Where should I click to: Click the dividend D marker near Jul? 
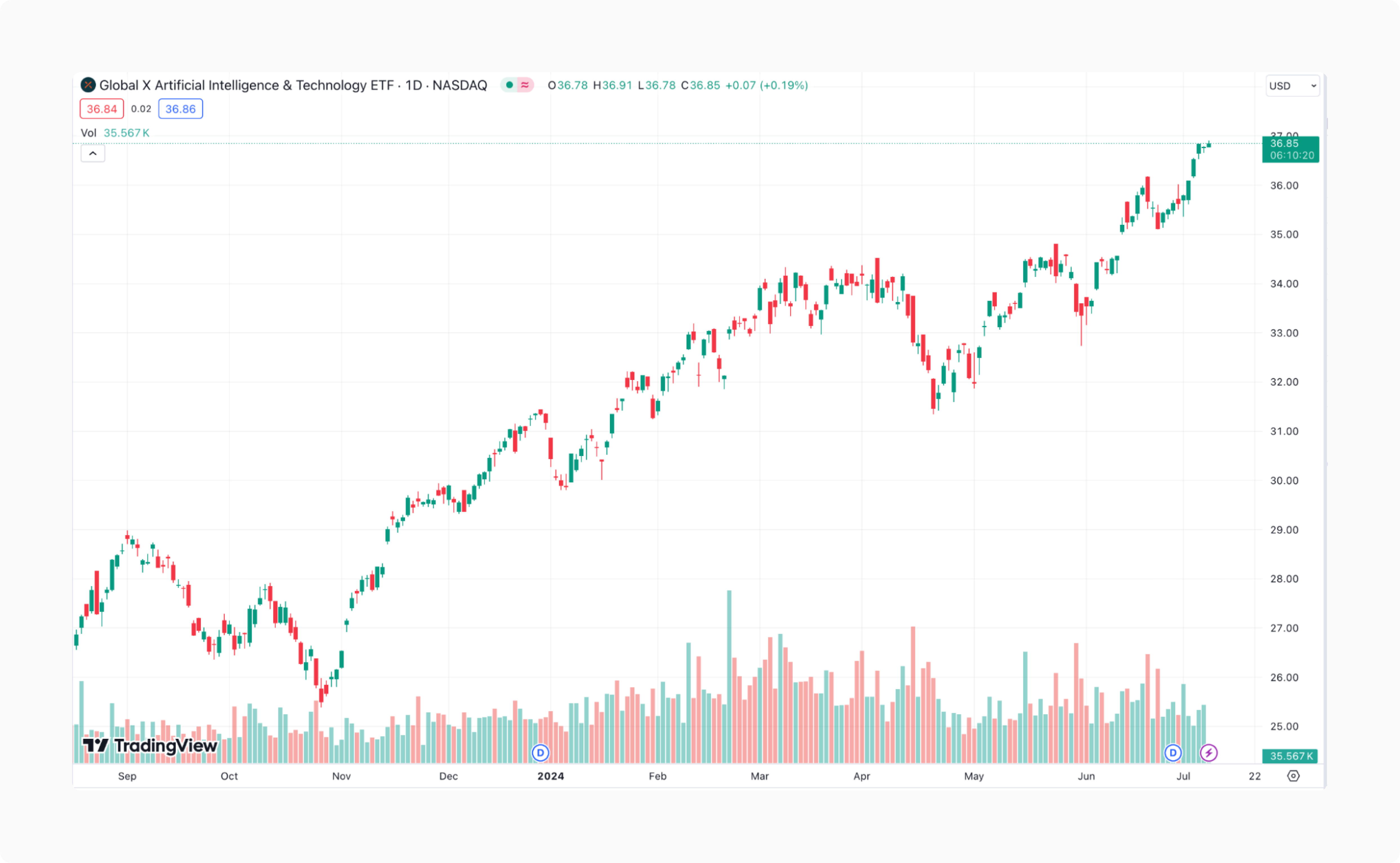(1173, 753)
